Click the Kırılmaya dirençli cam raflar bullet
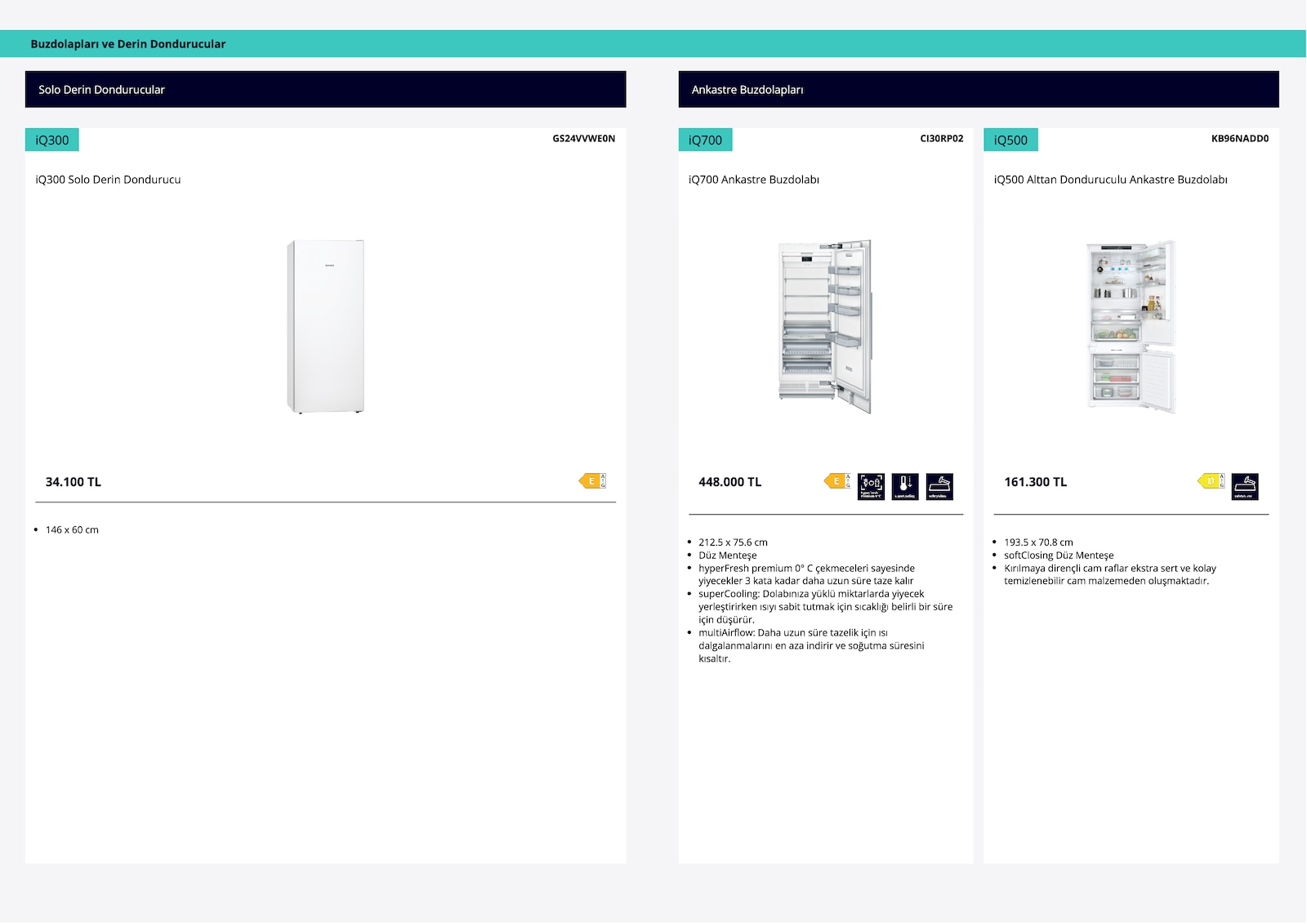1307x924 pixels. click(x=1110, y=574)
